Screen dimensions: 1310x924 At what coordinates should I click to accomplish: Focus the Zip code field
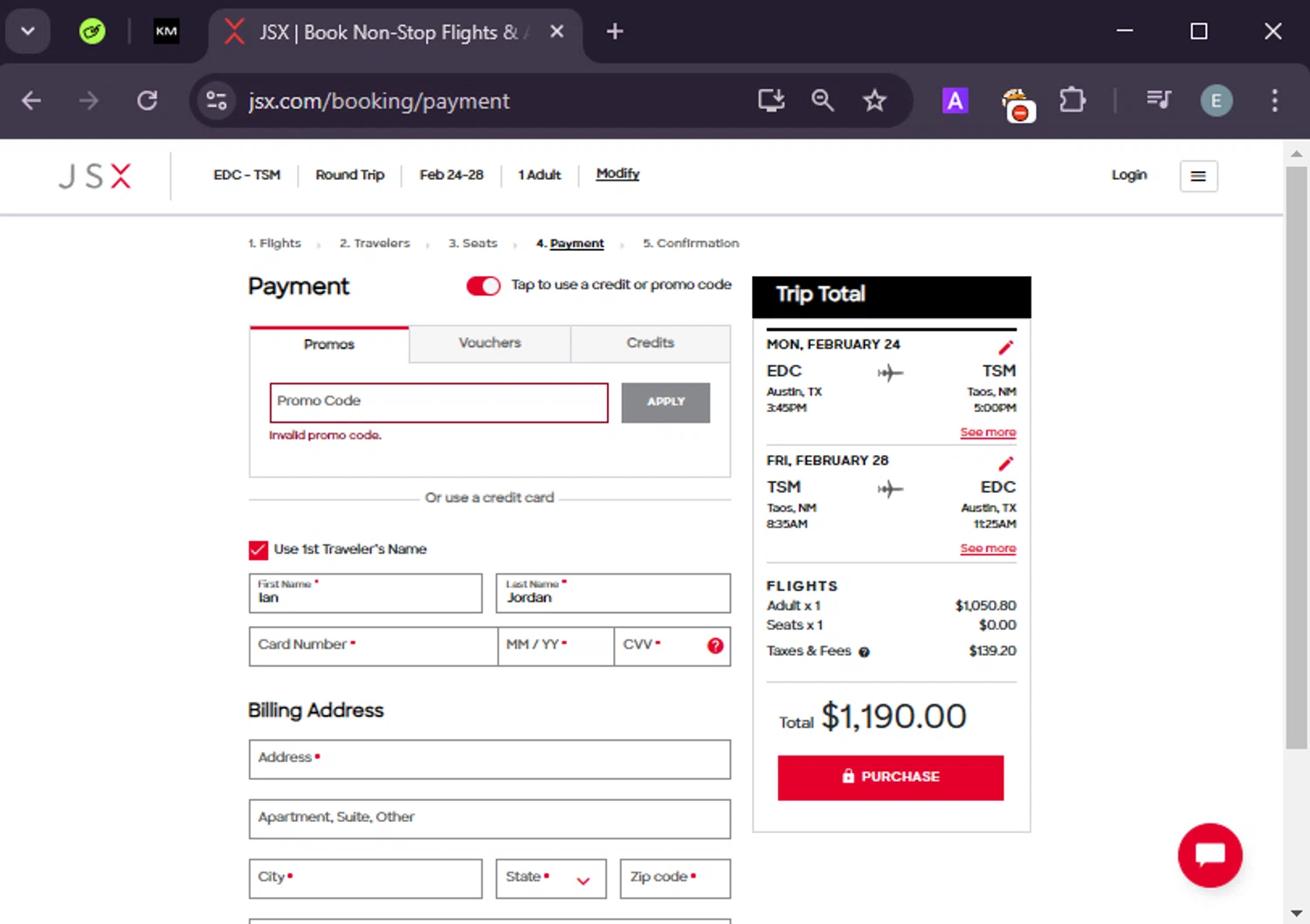click(x=675, y=879)
